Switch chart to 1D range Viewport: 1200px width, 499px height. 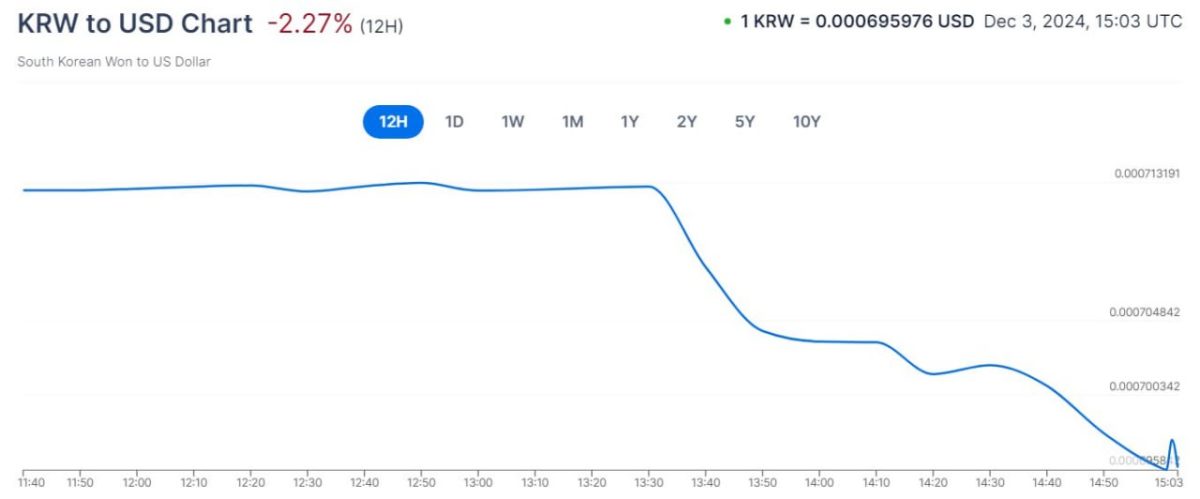(x=454, y=122)
